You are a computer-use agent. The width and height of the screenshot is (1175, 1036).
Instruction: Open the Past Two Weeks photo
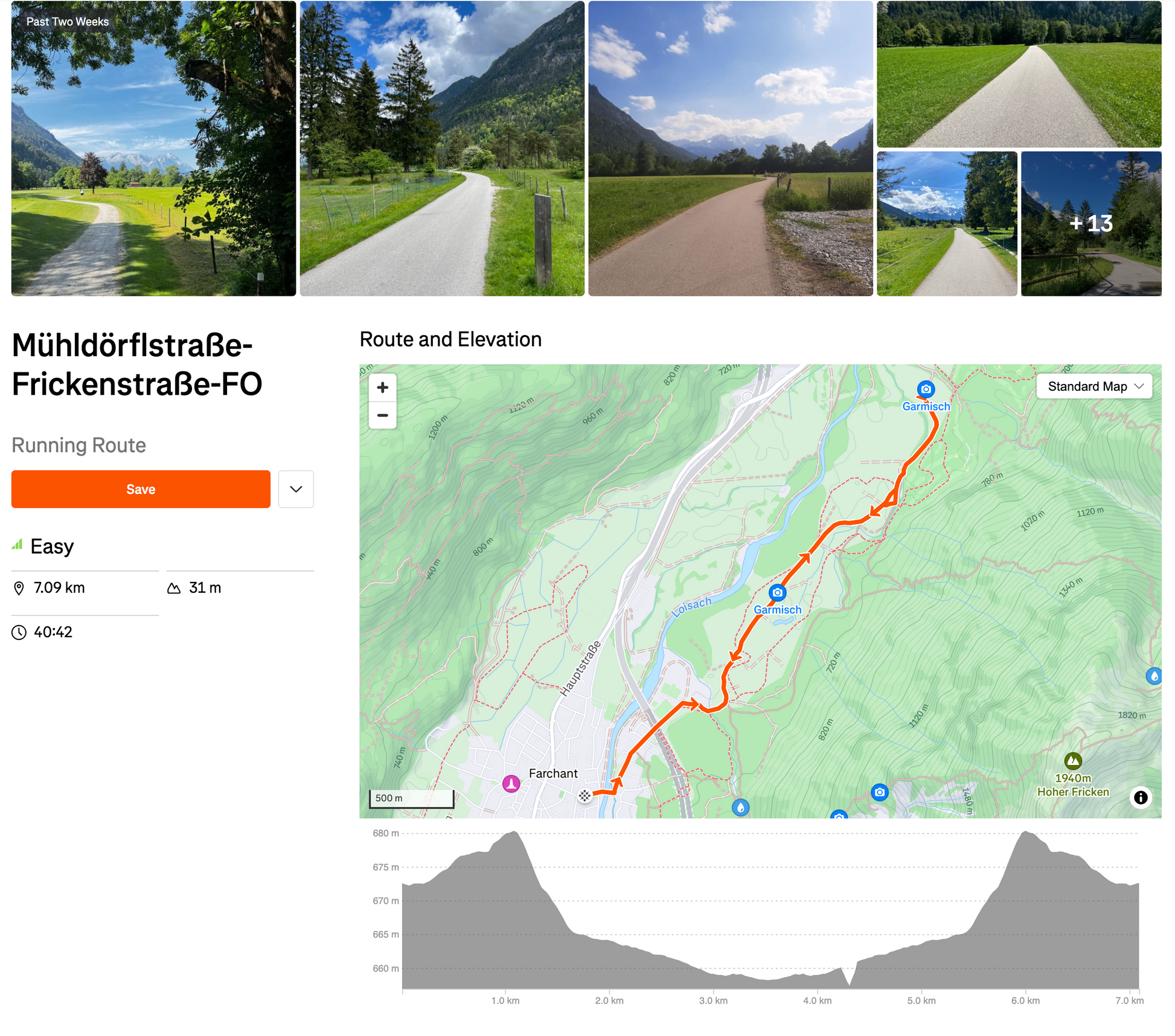click(153, 149)
